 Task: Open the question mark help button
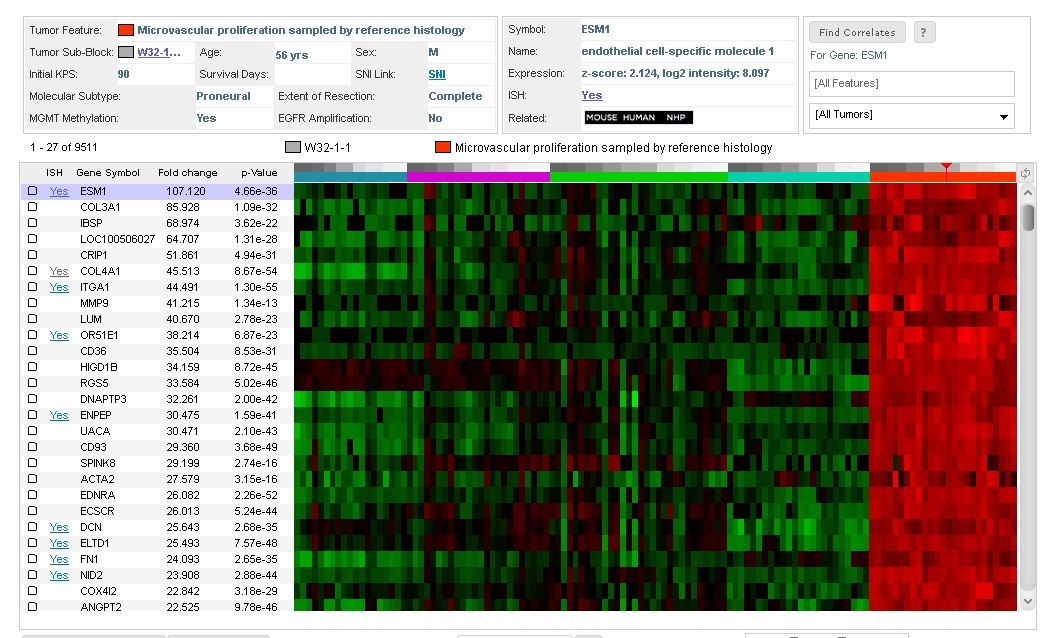(x=924, y=32)
